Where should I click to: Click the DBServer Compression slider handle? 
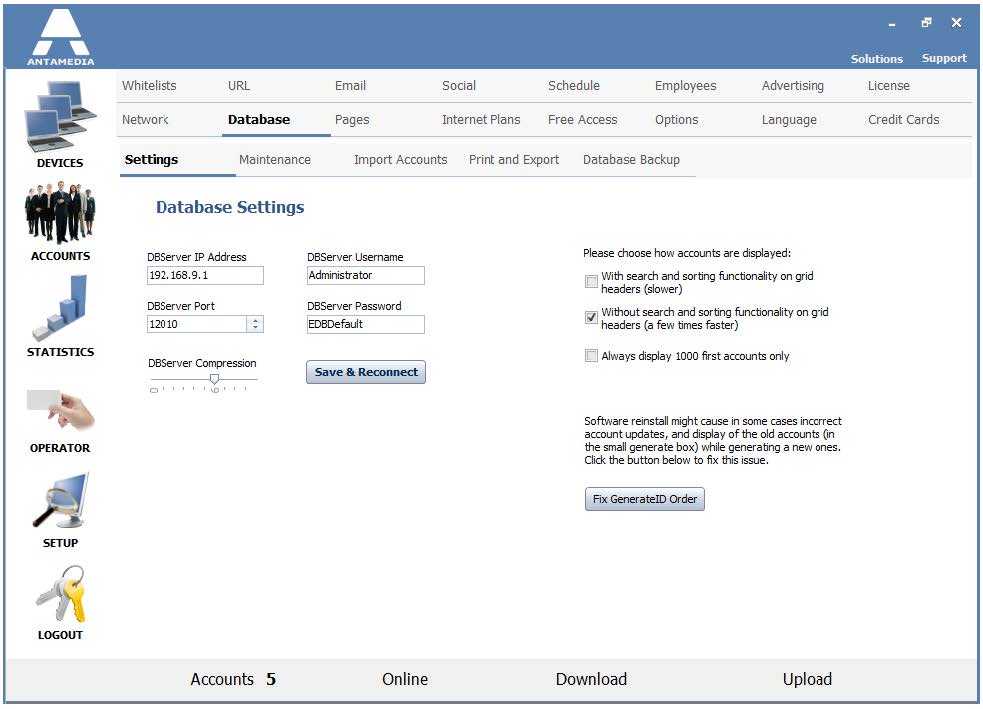pyautogui.click(x=214, y=379)
